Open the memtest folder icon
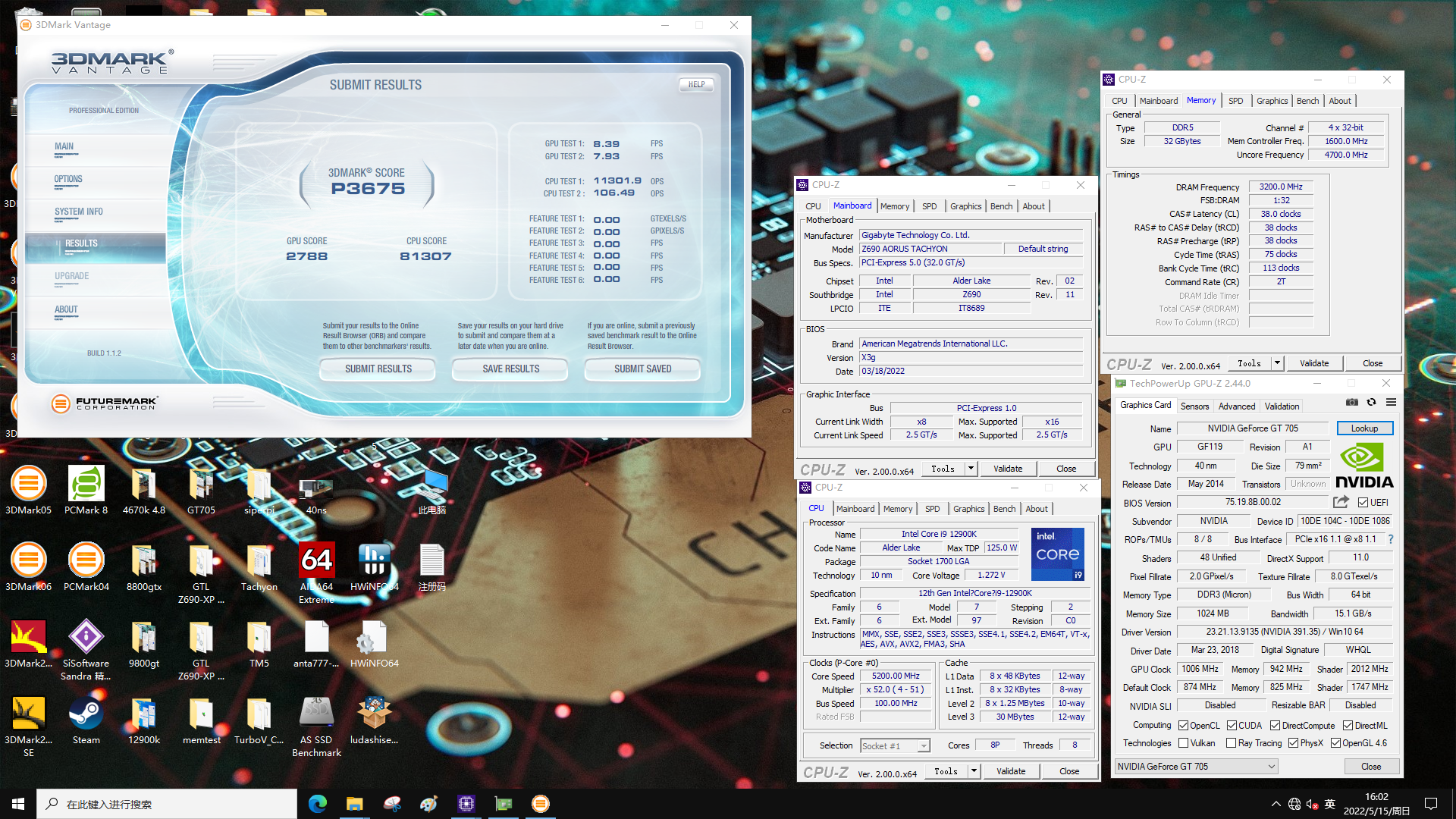 pyautogui.click(x=201, y=720)
